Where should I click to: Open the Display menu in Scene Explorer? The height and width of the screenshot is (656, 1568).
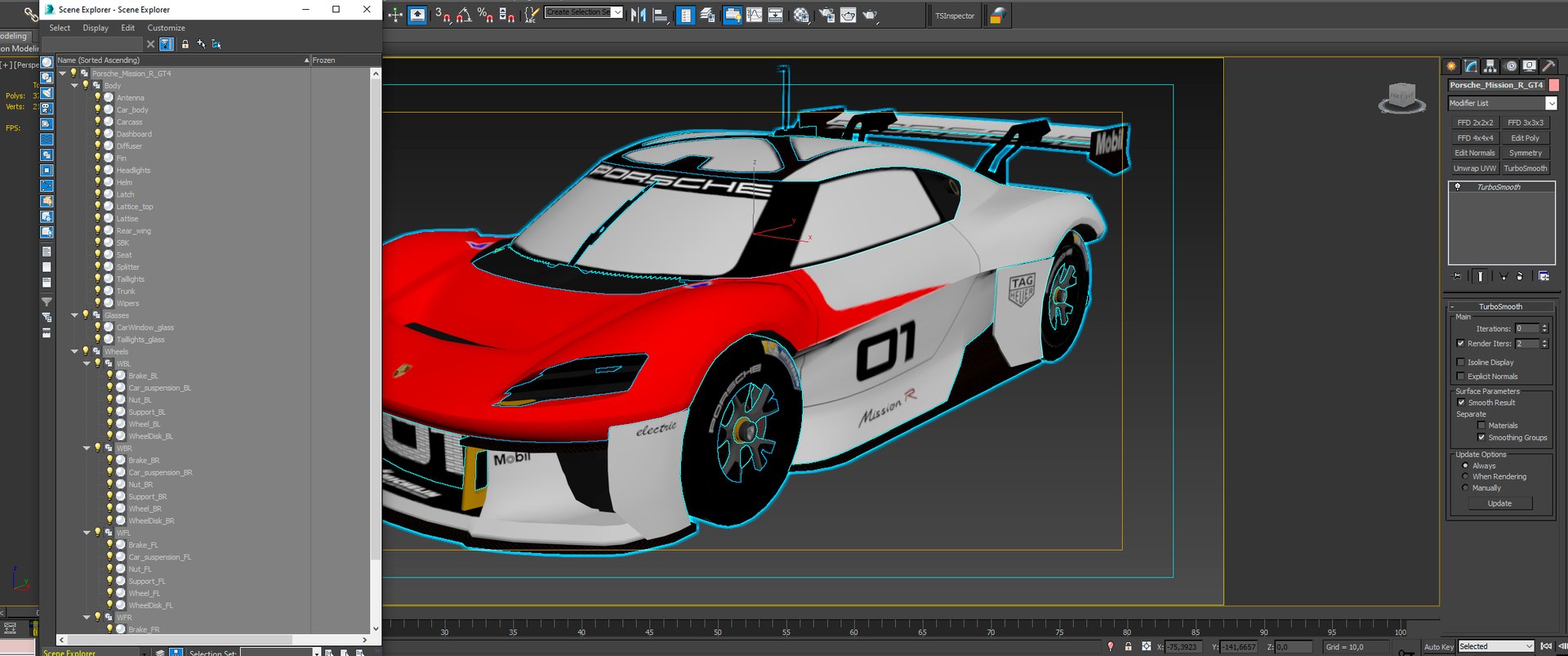click(x=96, y=28)
